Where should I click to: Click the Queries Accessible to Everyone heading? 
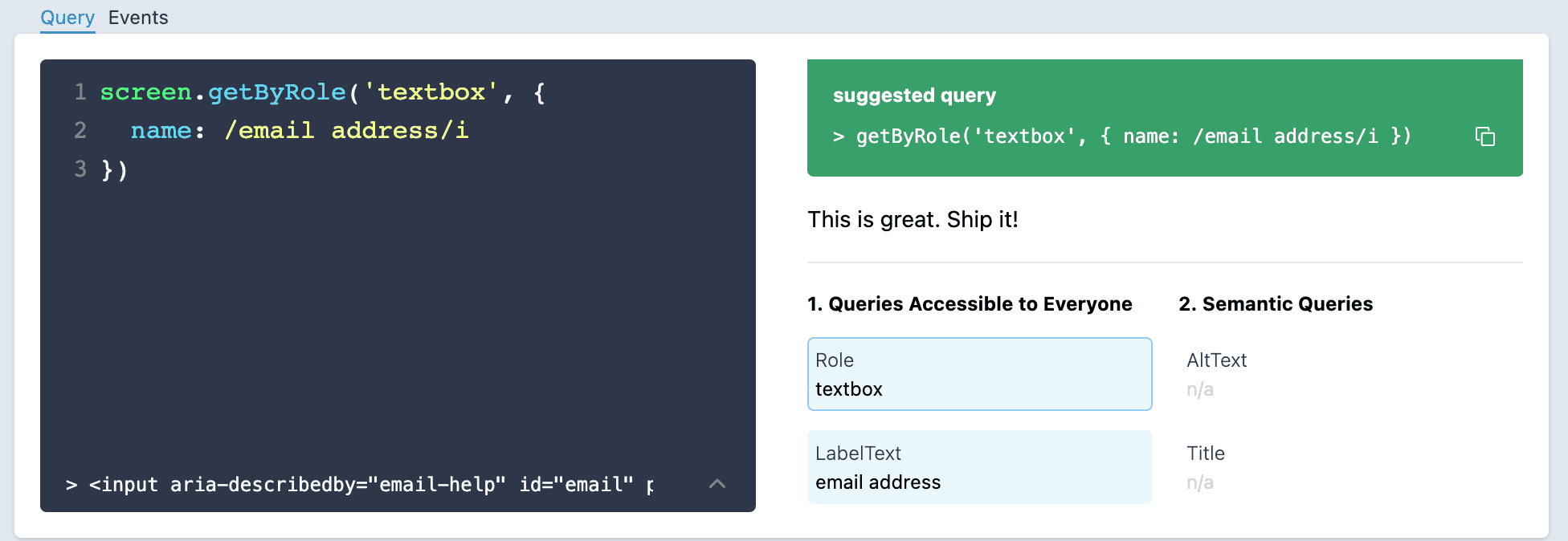(970, 304)
